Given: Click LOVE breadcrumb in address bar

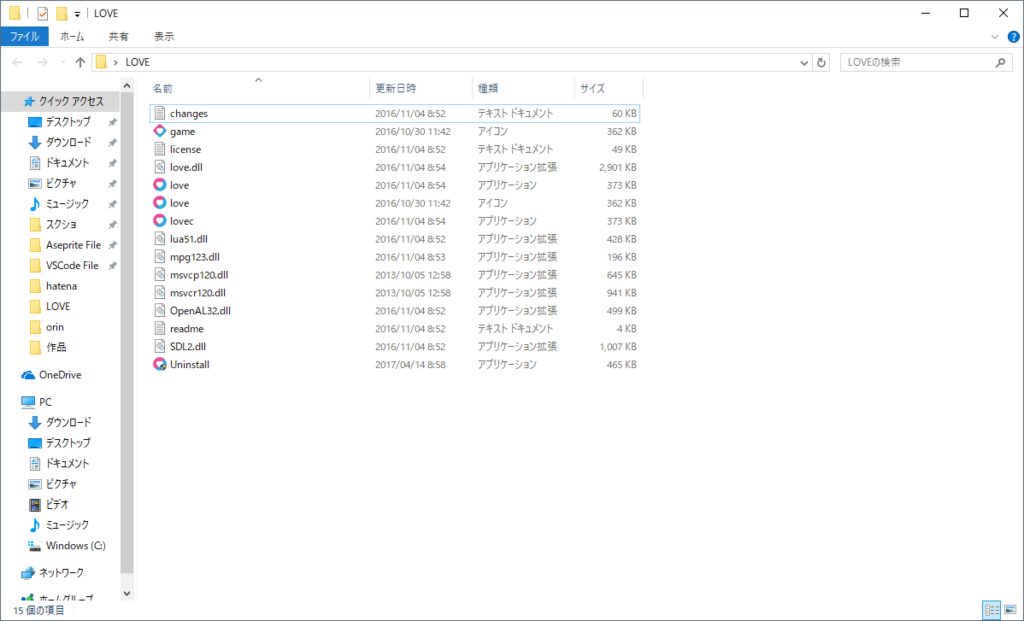Looking at the screenshot, I should point(137,62).
